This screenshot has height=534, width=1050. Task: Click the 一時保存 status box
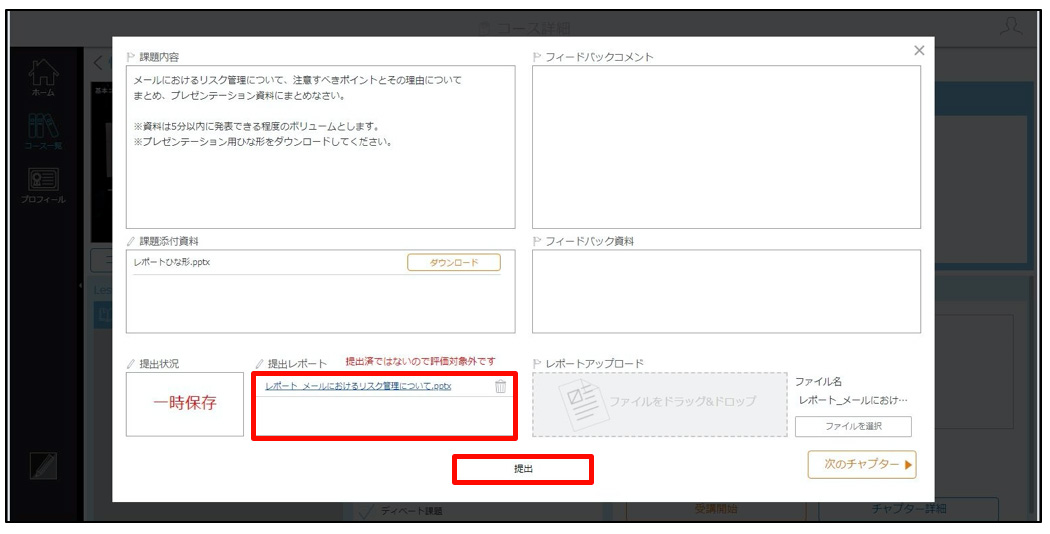tap(185, 404)
